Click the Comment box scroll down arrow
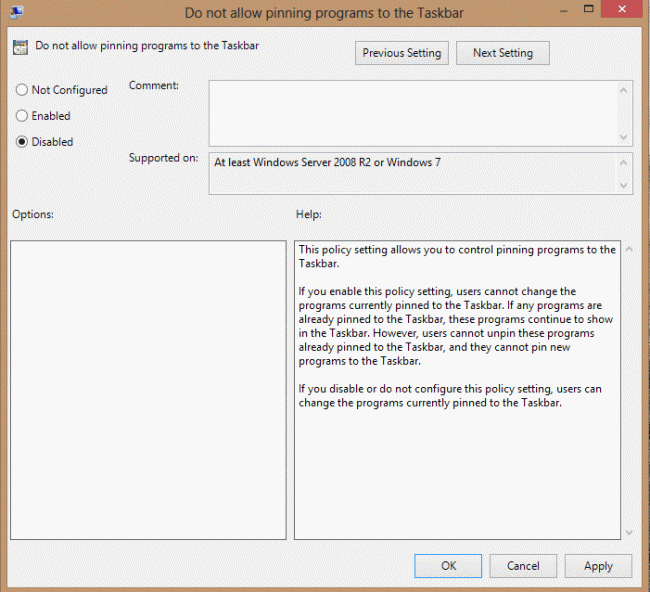Viewport: 650px width, 592px height. [x=623, y=137]
